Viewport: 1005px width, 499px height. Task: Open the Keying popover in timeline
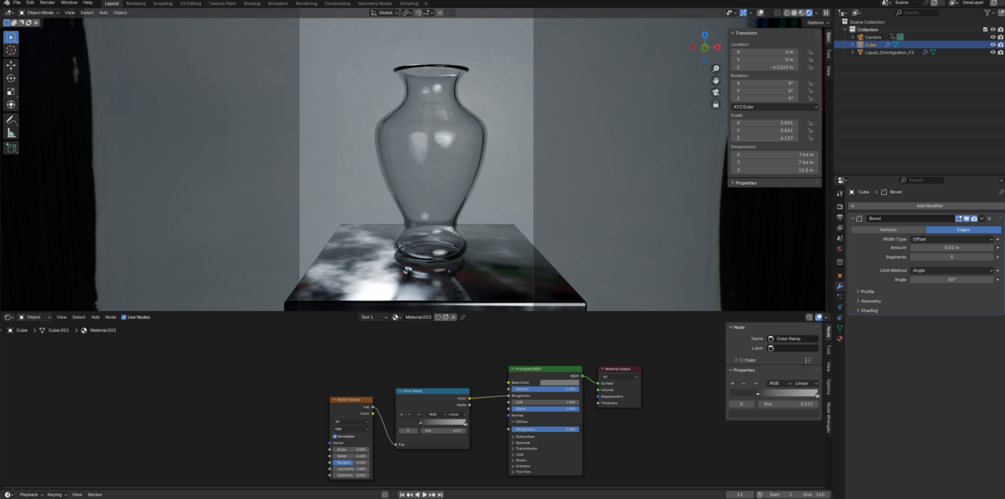(55, 495)
